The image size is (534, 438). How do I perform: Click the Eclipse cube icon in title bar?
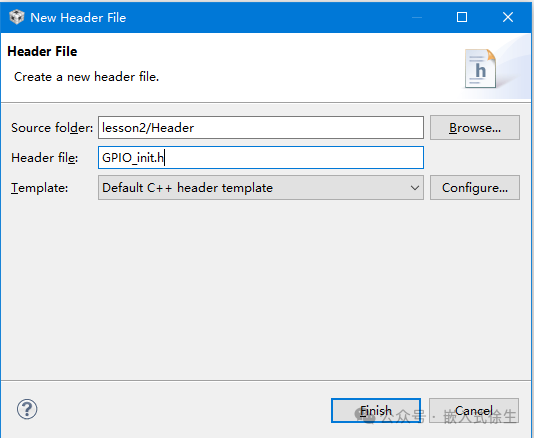(16, 17)
